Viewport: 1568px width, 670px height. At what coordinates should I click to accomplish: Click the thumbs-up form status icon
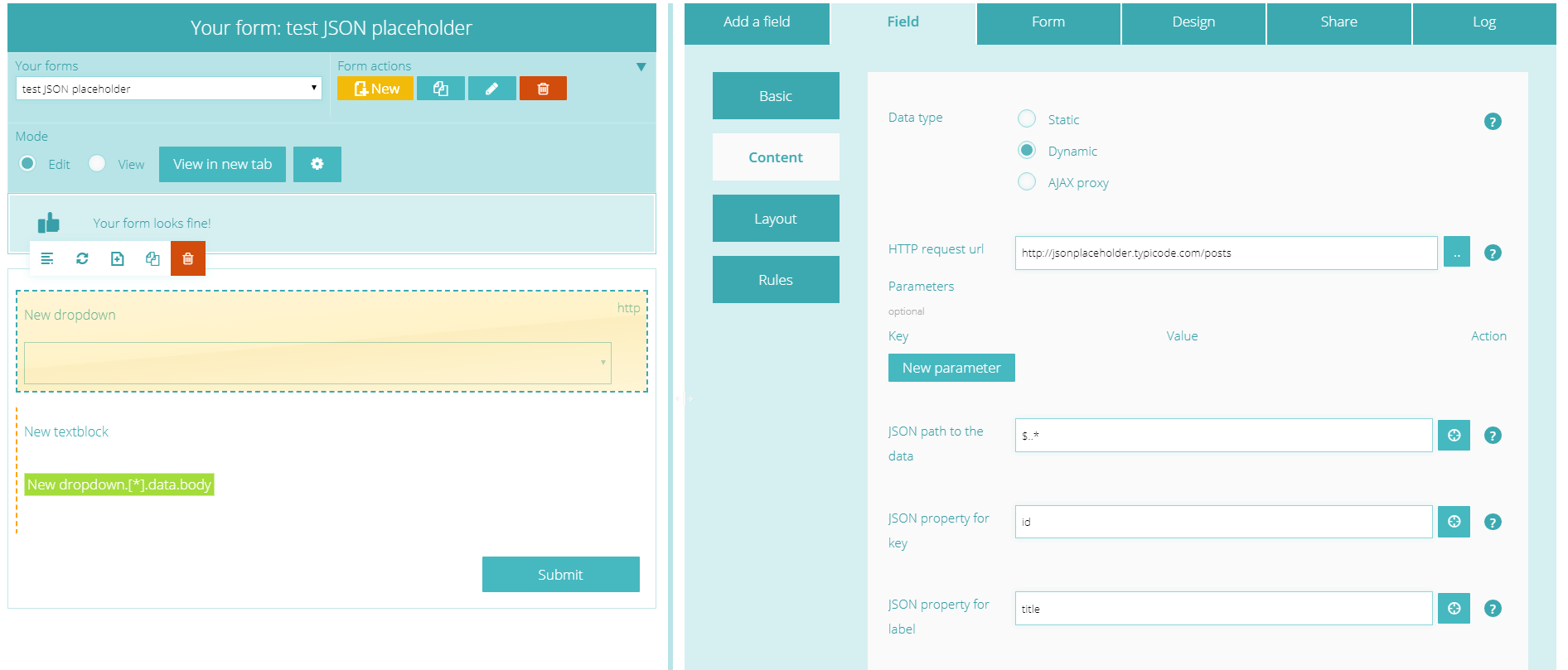(49, 223)
